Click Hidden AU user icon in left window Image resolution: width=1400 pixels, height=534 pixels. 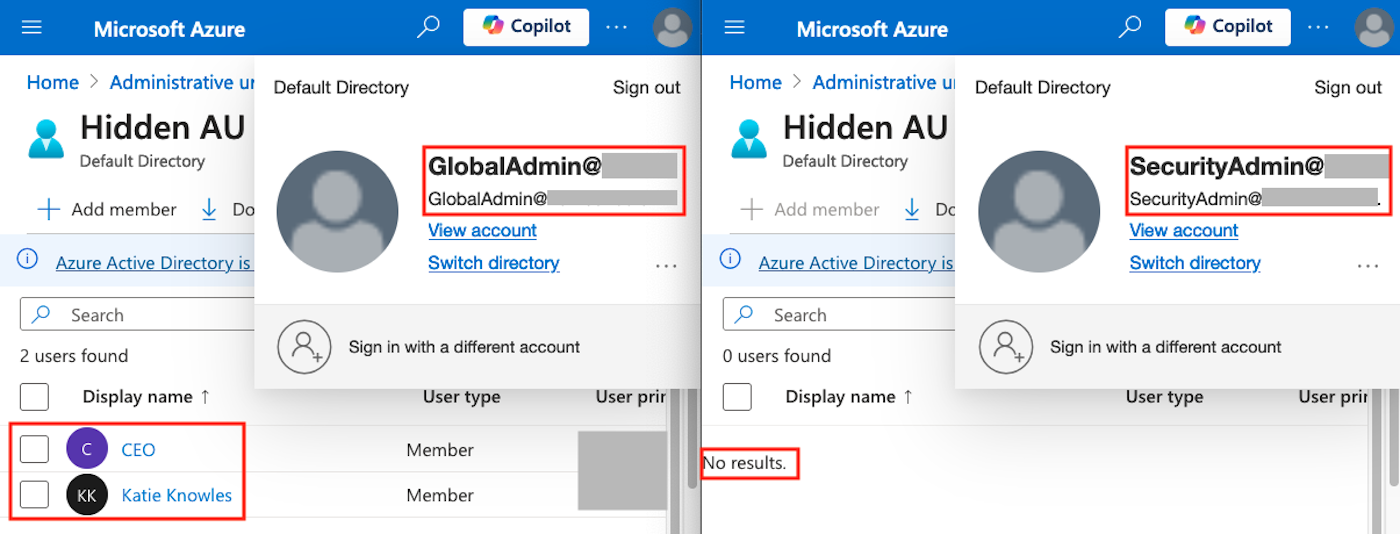coord(46,139)
